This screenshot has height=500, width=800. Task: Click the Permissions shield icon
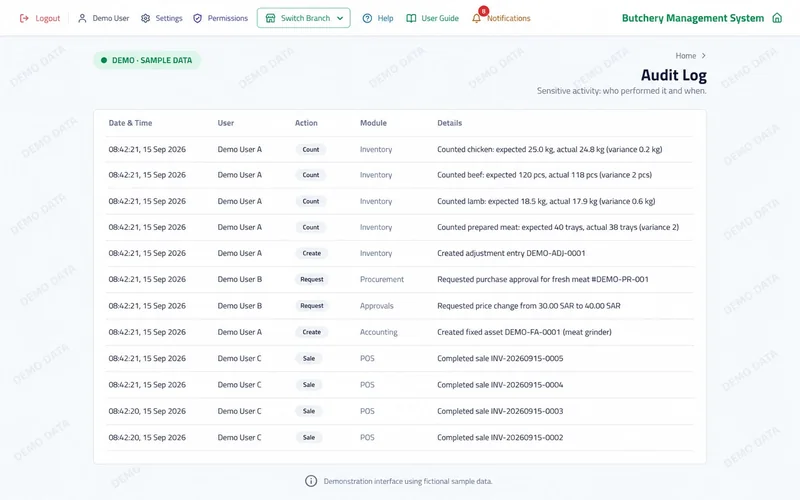(197, 18)
